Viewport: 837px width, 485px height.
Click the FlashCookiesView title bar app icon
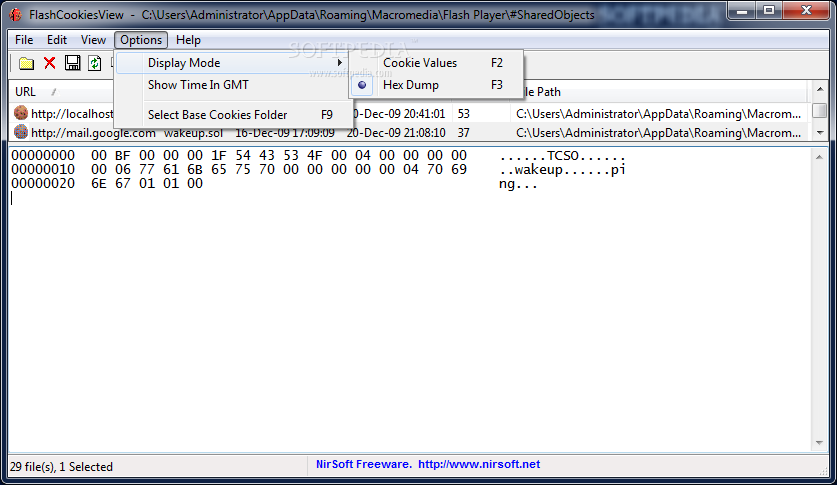15,14
